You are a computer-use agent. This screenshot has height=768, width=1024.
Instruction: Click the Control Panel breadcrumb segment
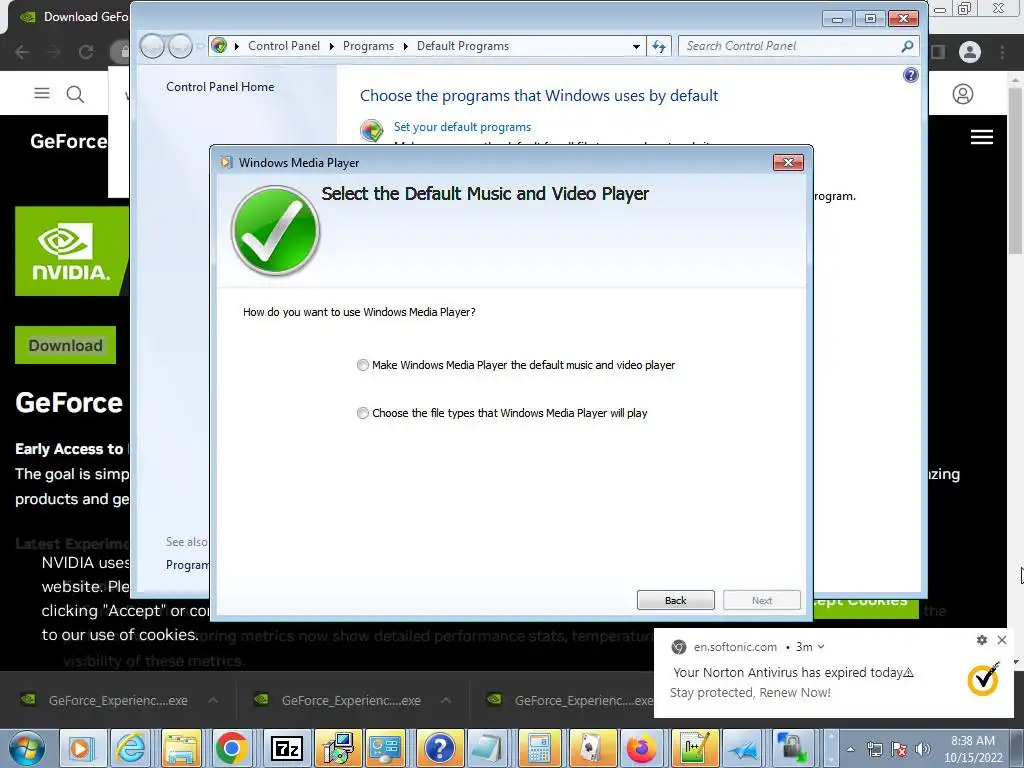[x=284, y=46]
